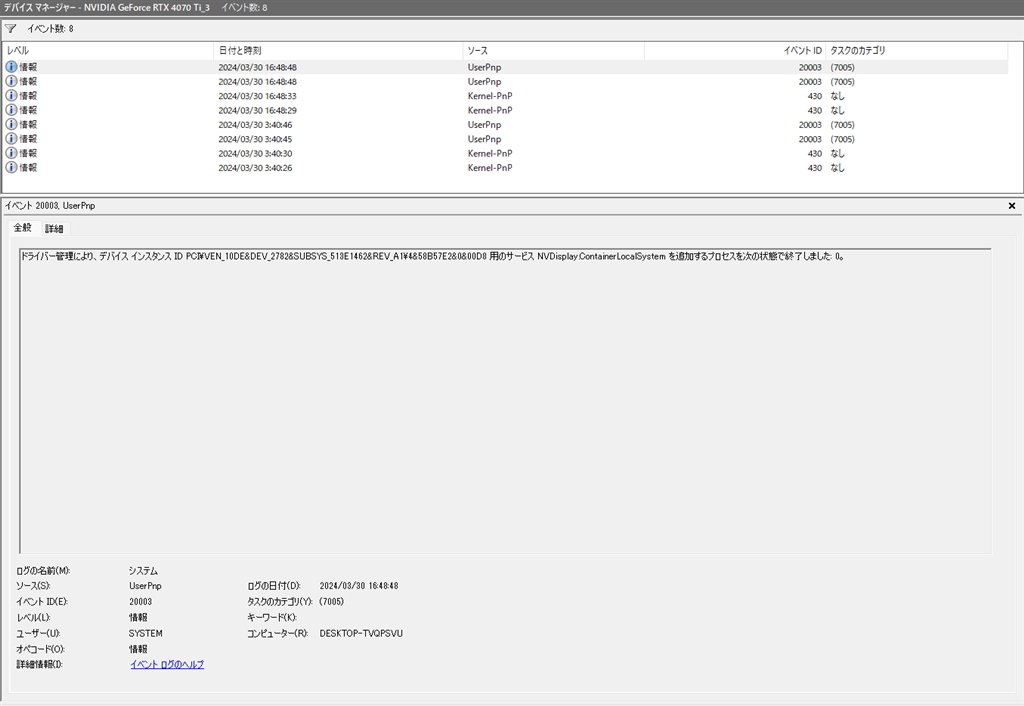
Task: Click the log date value 2024/03/30 16:48:48
Action: pyautogui.click(x=359, y=586)
